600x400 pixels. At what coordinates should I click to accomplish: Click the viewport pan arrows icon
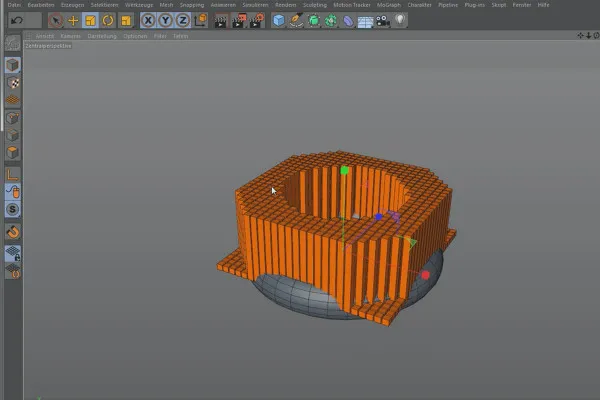point(580,35)
